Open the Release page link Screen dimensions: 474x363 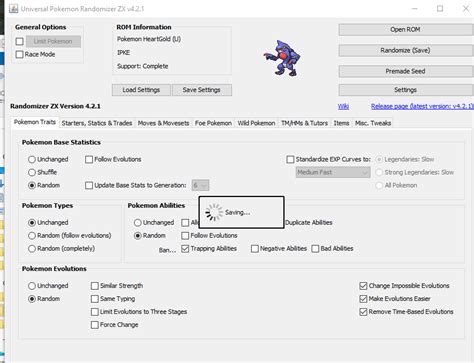point(422,106)
